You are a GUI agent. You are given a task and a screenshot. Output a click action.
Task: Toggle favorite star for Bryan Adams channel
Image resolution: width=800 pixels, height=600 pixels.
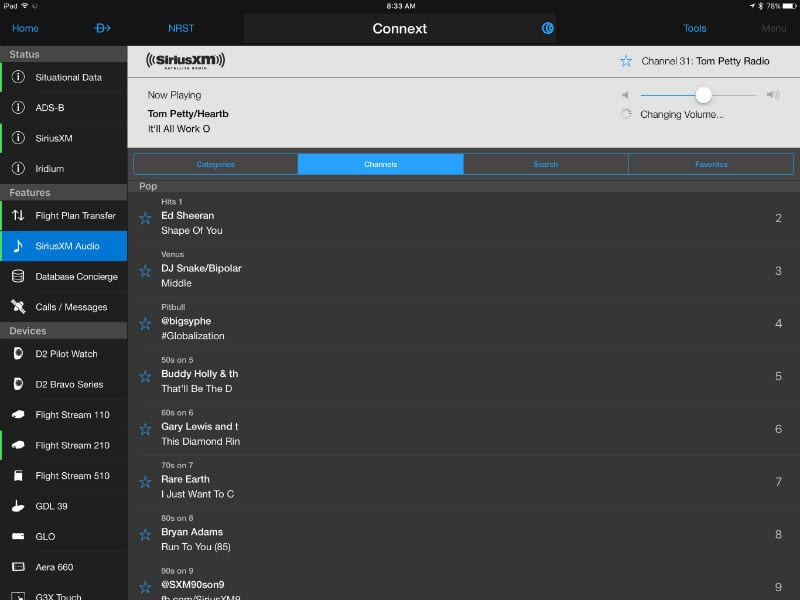point(145,535)
